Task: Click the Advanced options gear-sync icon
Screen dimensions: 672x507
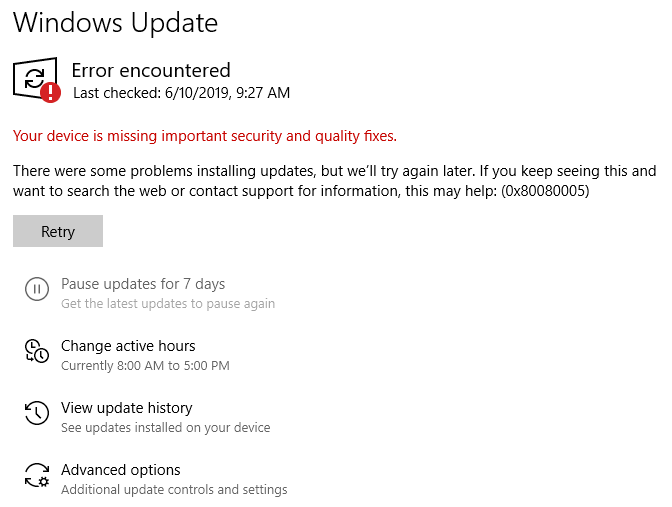Action: click(x=36, y=475)
